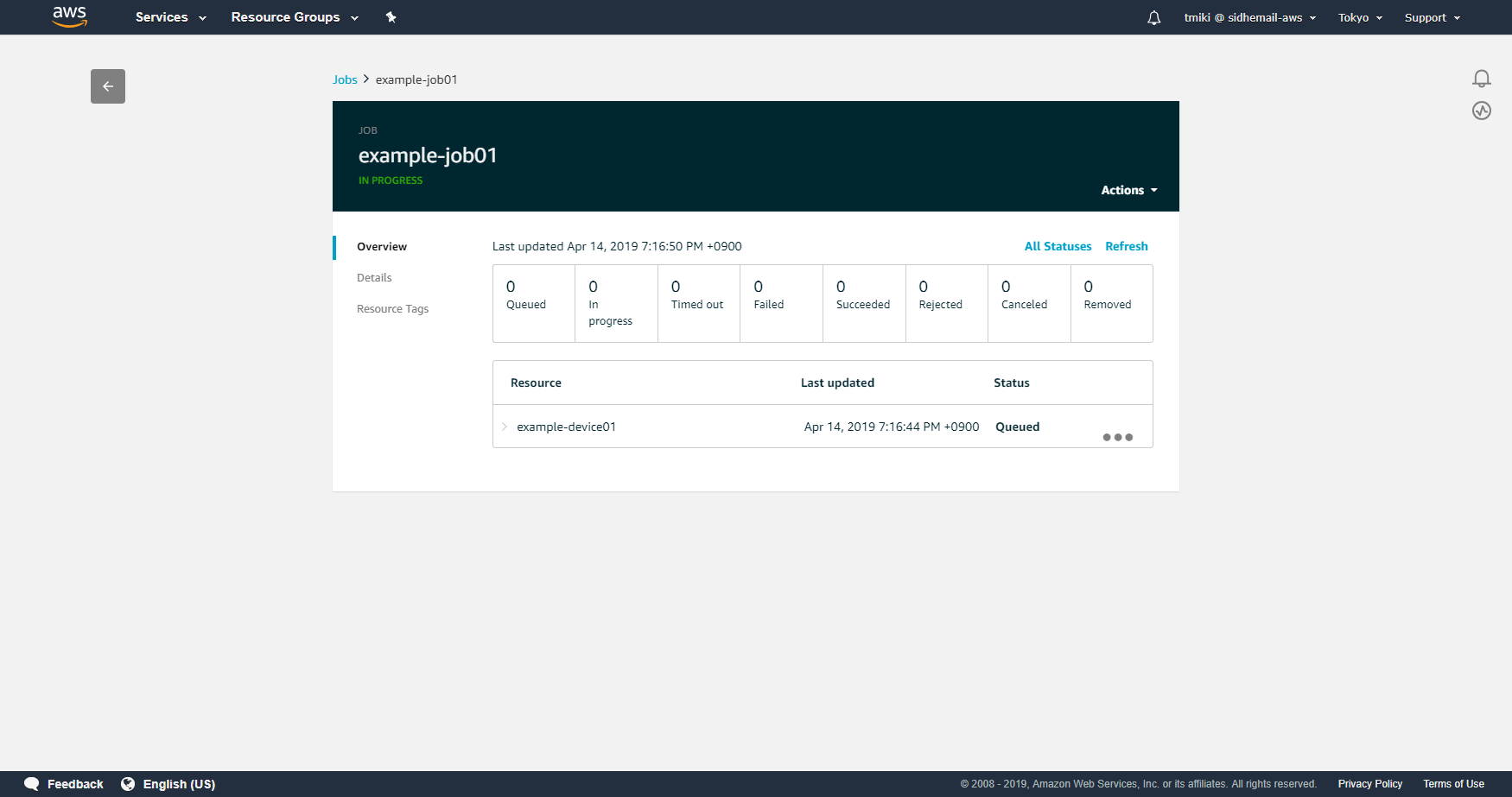Click the IN PROGRESS job status label
The height and width of the screenshot is (797, 1512).
point(391,180)
